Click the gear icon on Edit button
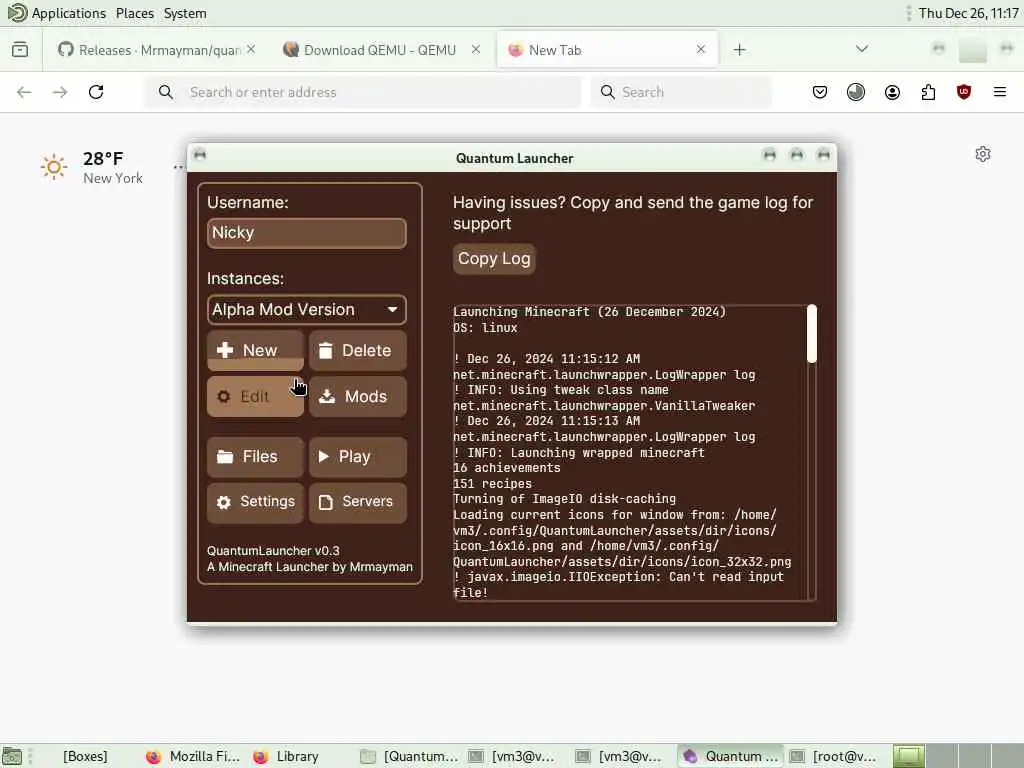 223,396
